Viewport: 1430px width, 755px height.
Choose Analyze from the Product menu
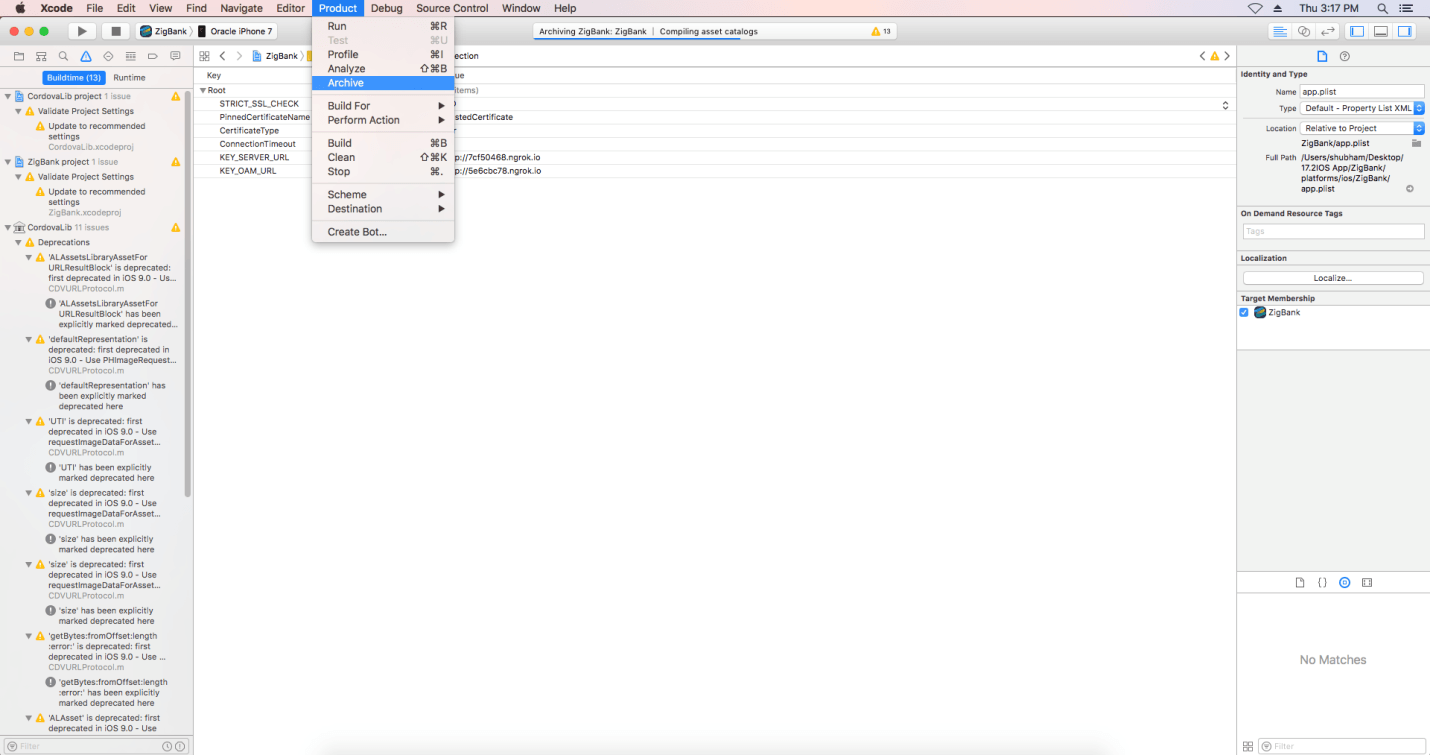coord(383,69)
